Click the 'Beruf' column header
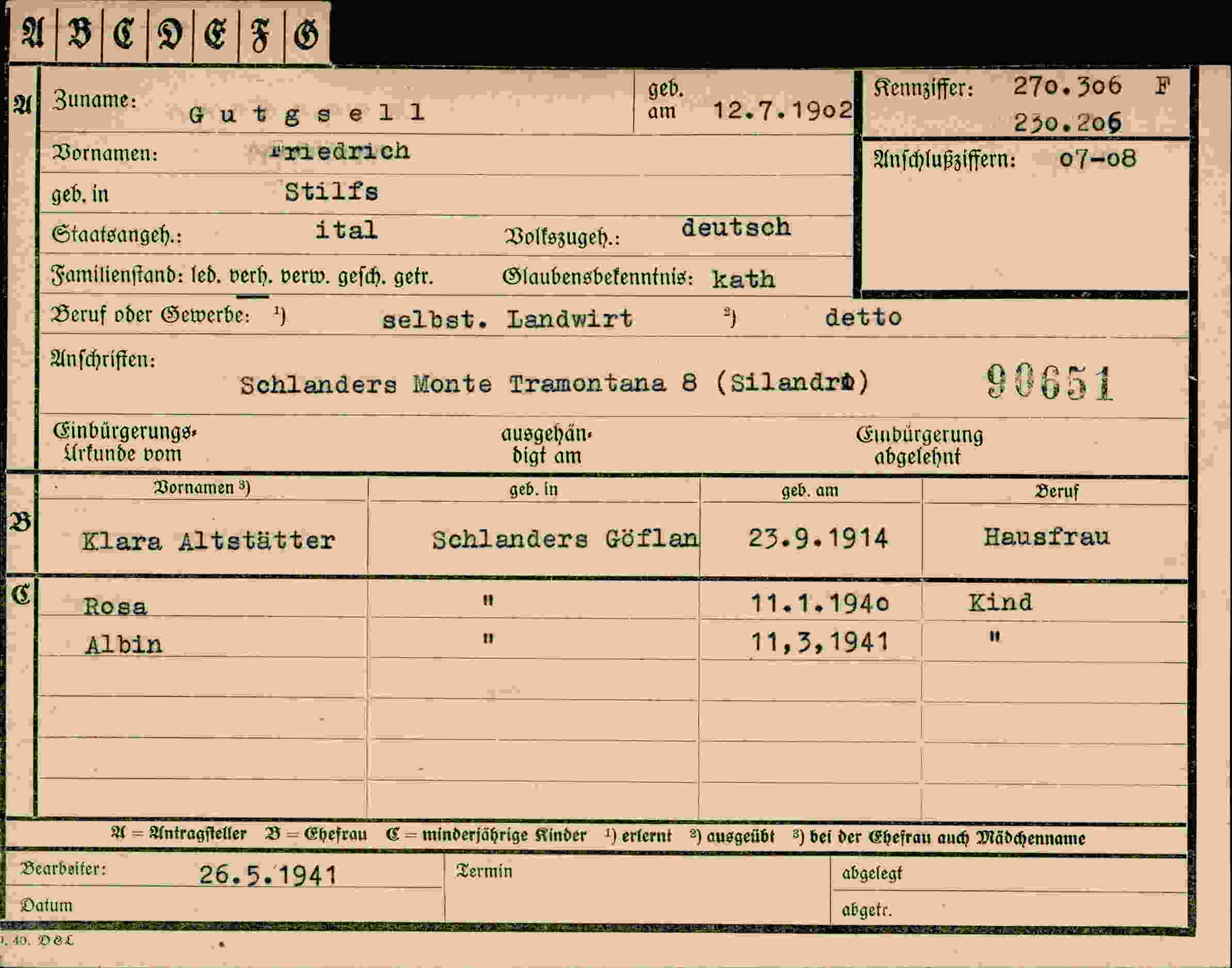The image size is (1232, 968). tap(1057, 491)
